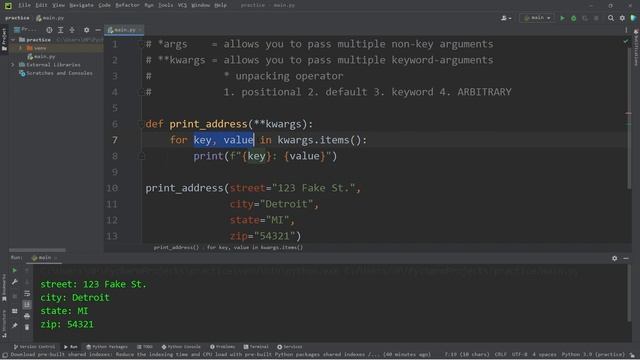Toggle the Project side tool window button
The image size is (640, 360).
[x=4, y=40]
